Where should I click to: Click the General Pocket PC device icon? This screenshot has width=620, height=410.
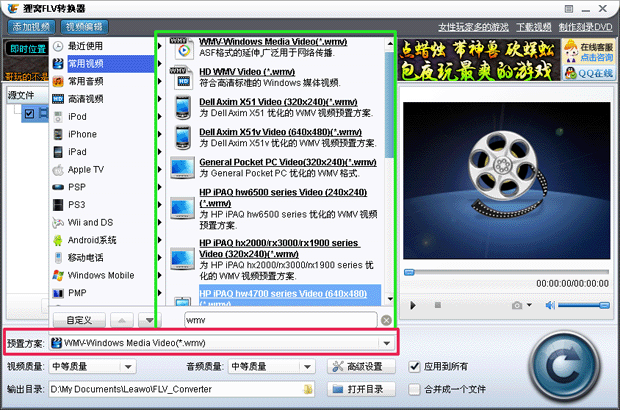[182, 167]
